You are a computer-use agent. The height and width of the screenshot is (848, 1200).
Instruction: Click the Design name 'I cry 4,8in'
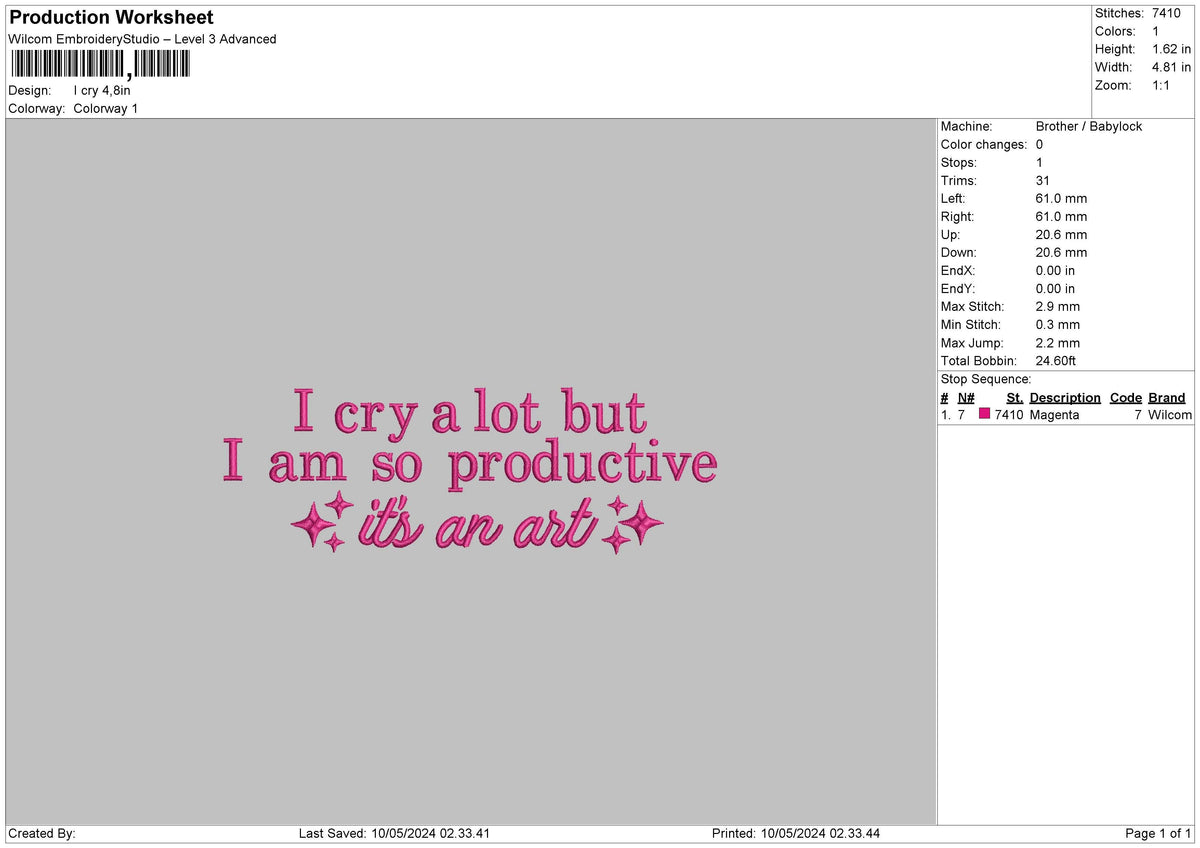point(102,90)
